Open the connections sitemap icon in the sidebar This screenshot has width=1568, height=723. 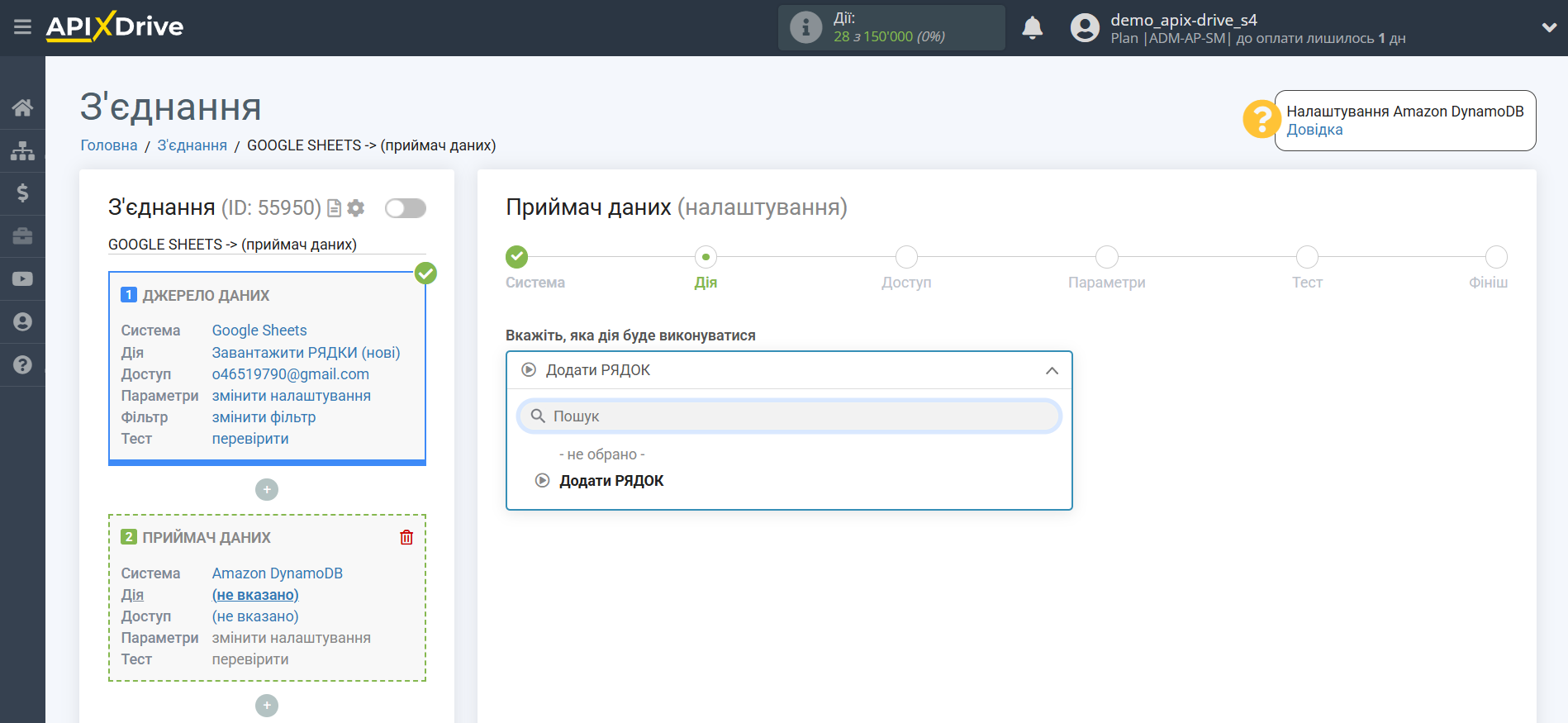click(22, 150)
